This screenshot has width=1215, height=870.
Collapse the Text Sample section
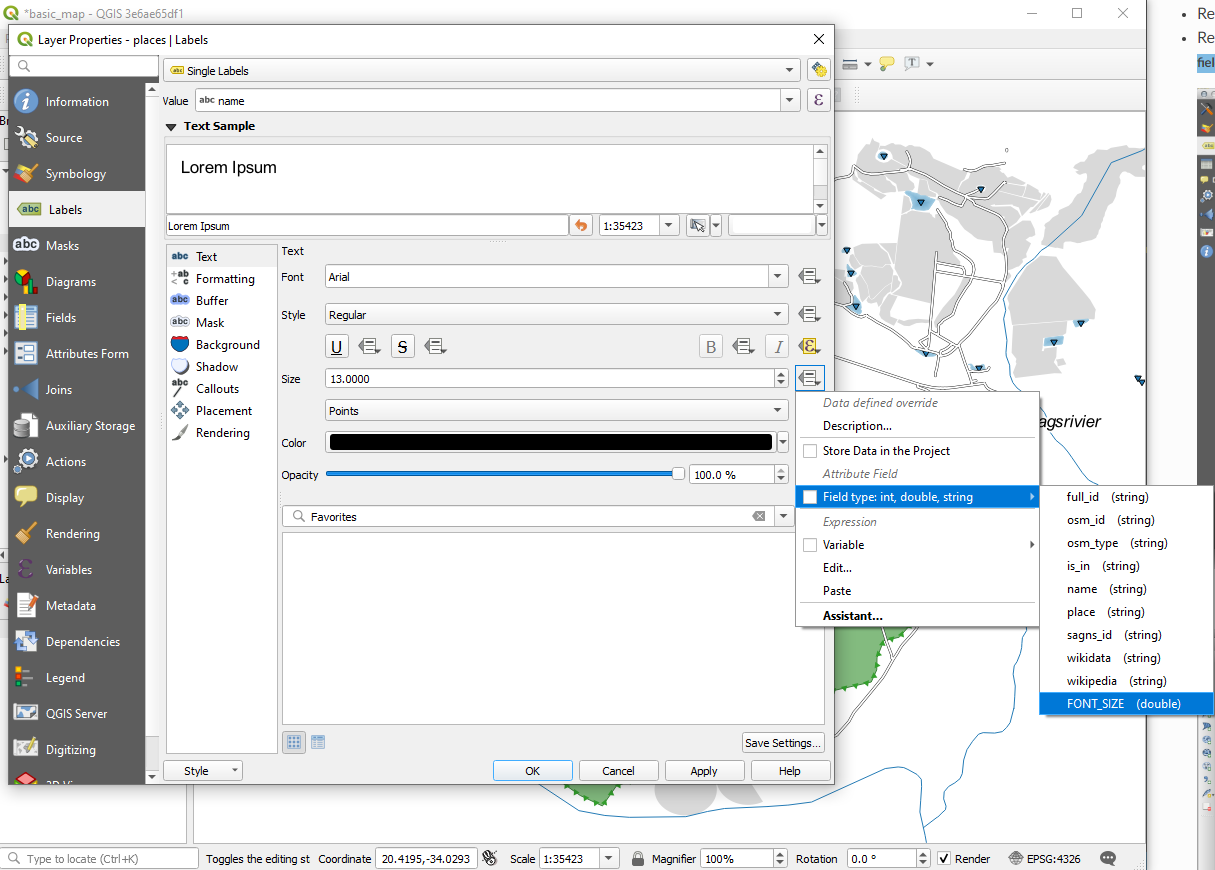(171, 127)
